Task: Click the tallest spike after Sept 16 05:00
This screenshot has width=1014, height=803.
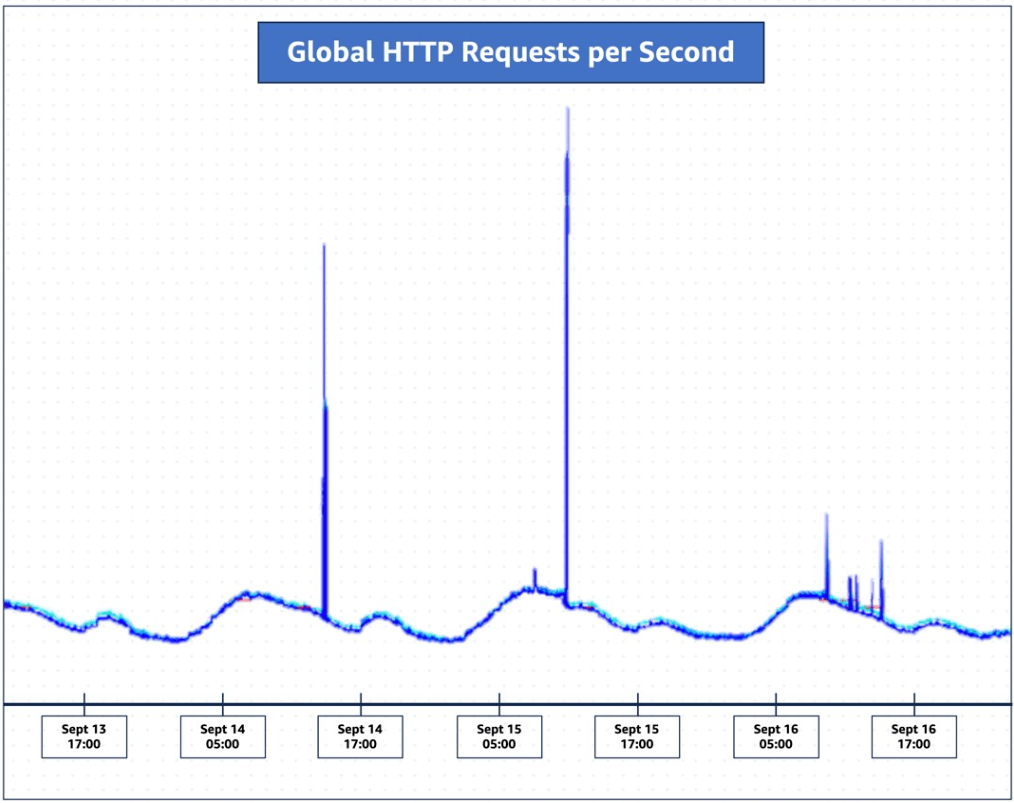Action: [827, 517]
